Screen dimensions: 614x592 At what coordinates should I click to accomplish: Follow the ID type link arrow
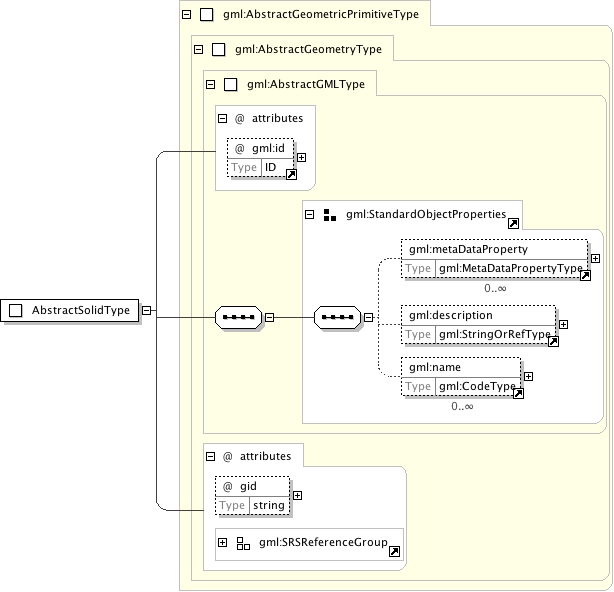point(291,174)
